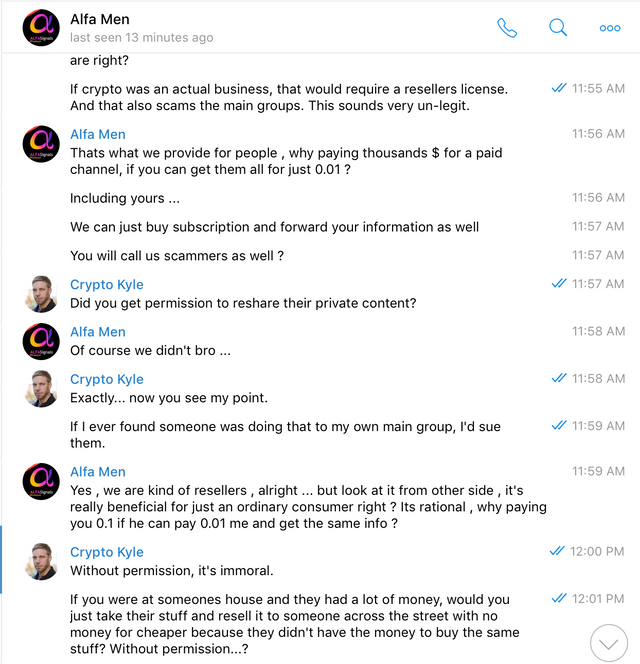Click Alfa Men avatar in chat header
The width and height of the screenshot is (640, 664).
[41, 28]
